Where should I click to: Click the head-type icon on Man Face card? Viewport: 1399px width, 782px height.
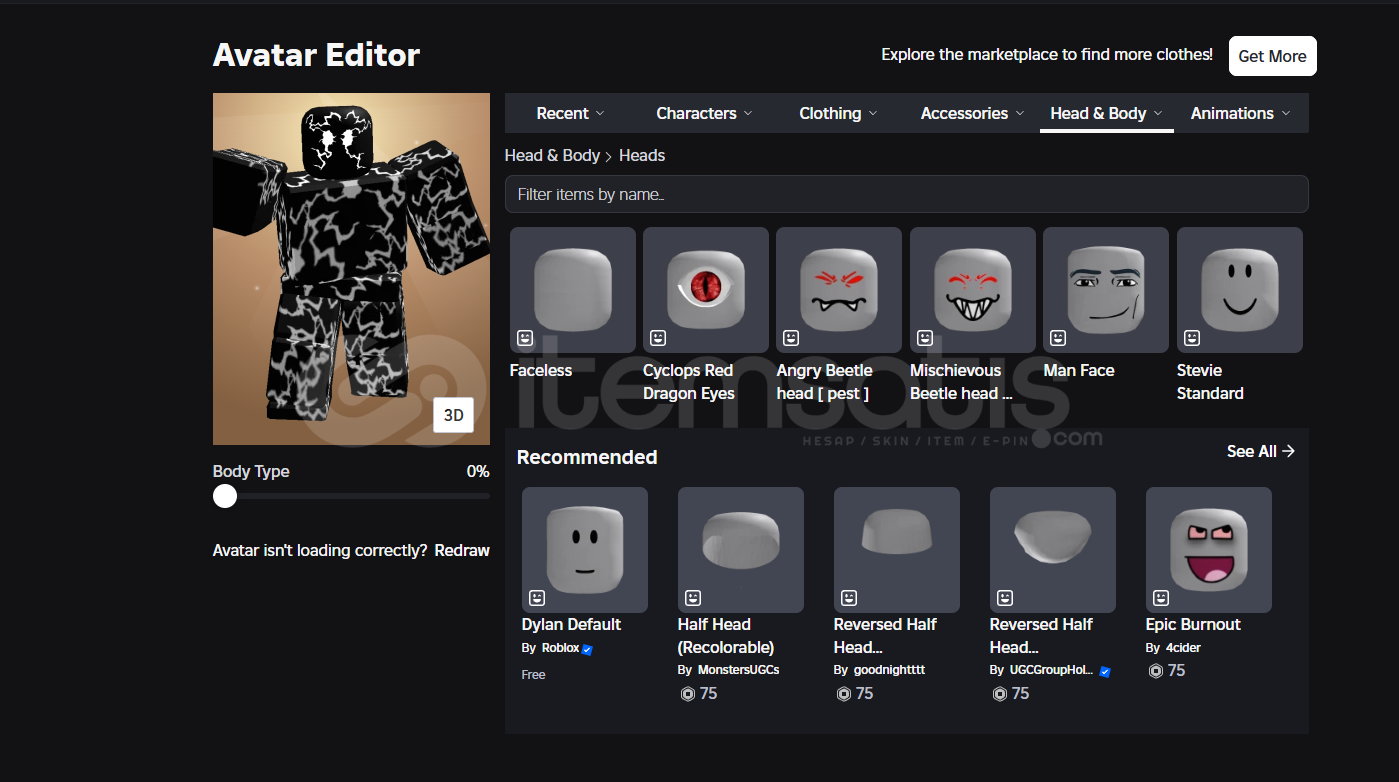[1058, 338]
